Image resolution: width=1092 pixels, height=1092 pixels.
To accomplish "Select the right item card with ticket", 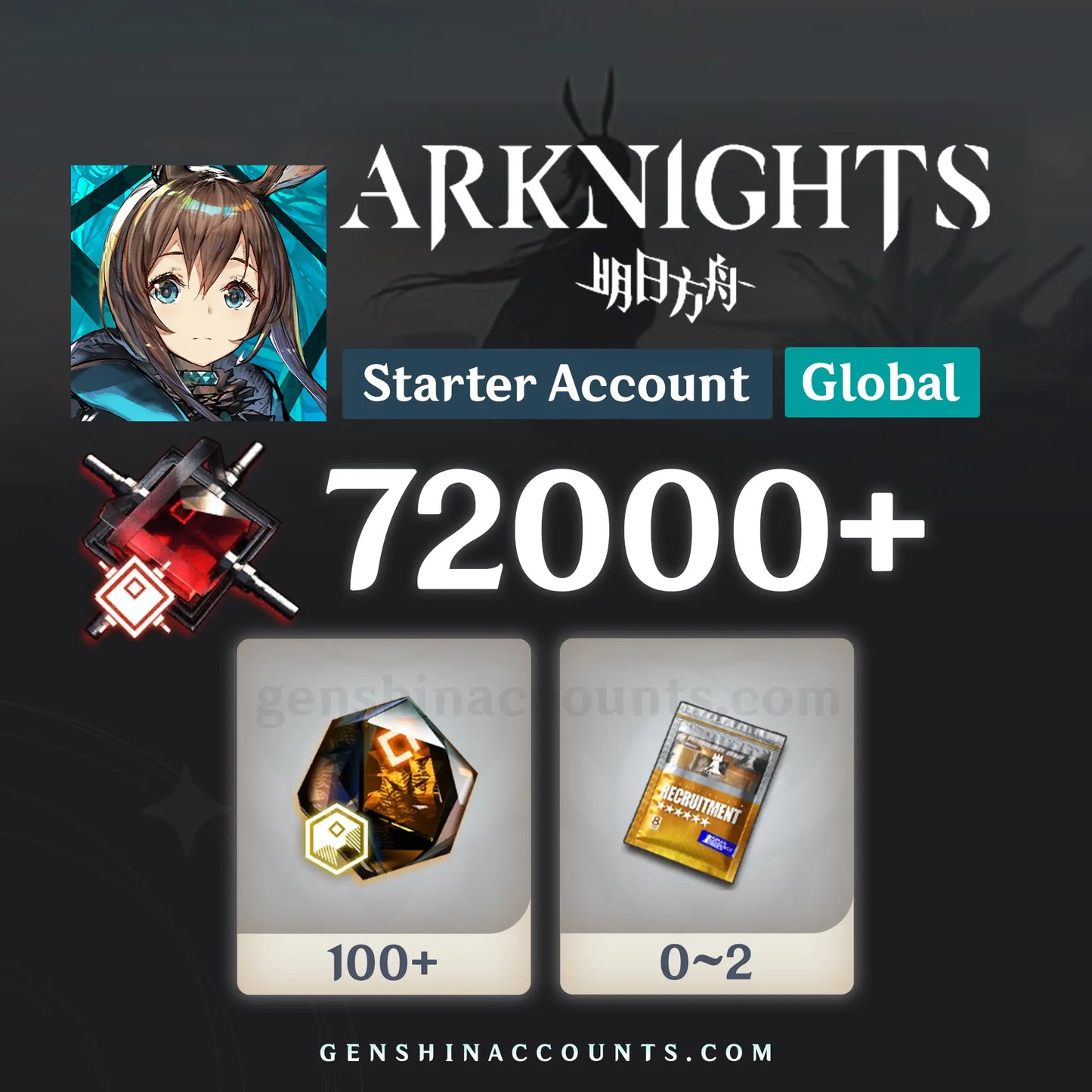I will tap(707, 816).
